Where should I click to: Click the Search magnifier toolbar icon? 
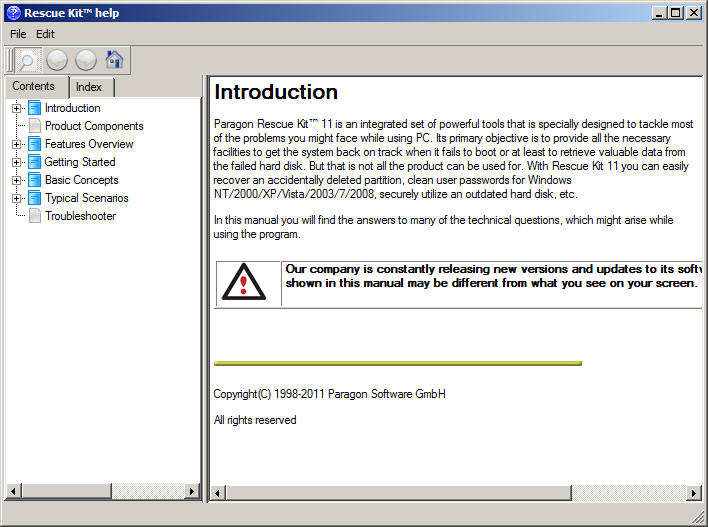(x=27, y=60)
